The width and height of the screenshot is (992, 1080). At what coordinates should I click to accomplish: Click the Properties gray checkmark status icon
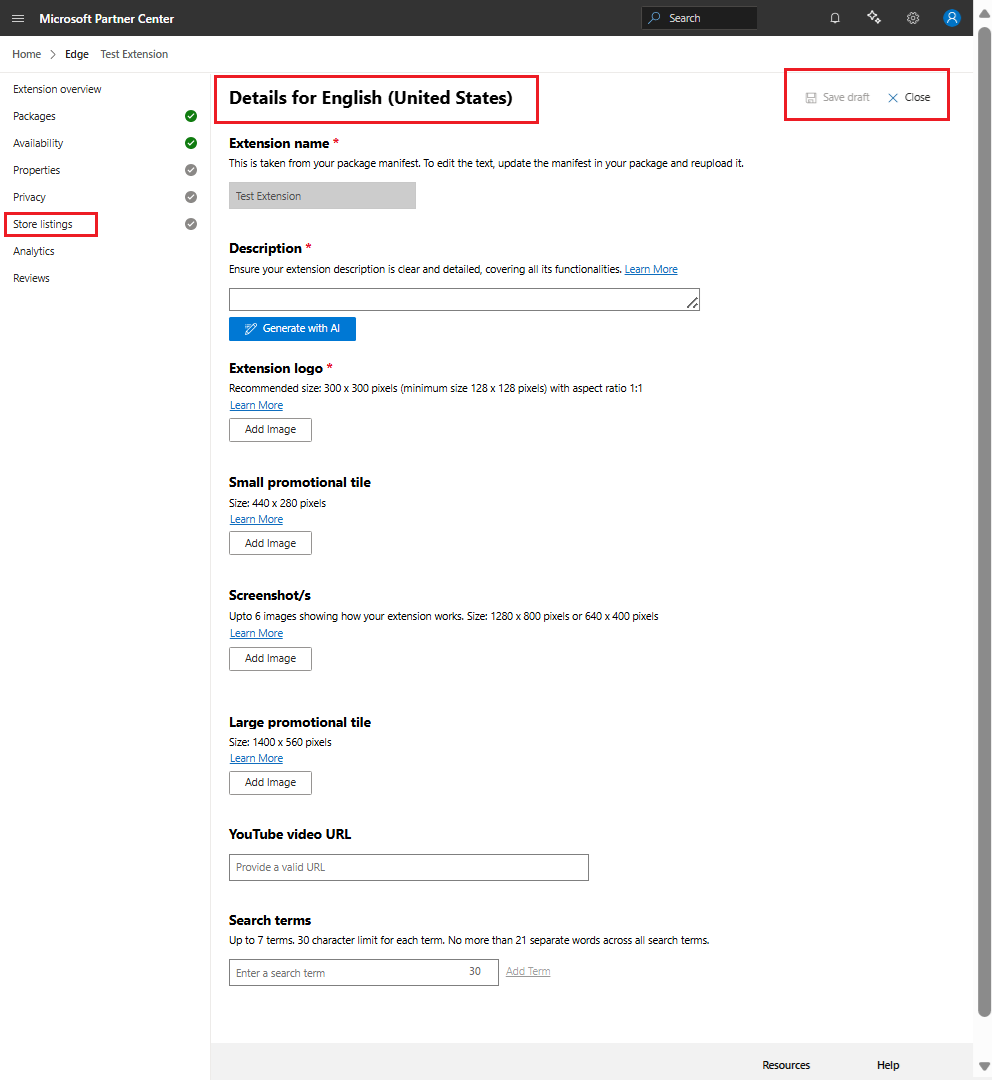pos(191,170)
